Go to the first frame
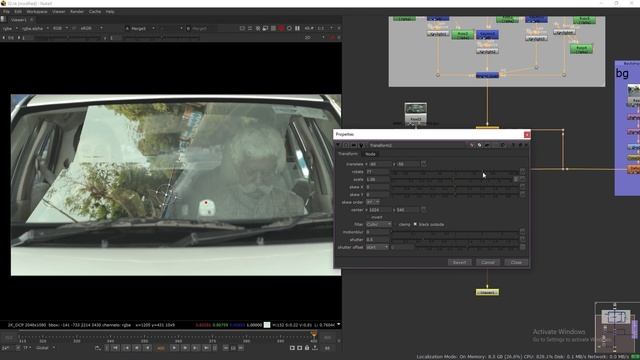The height and width of the screenshot is (360, 640). point(116,348)
